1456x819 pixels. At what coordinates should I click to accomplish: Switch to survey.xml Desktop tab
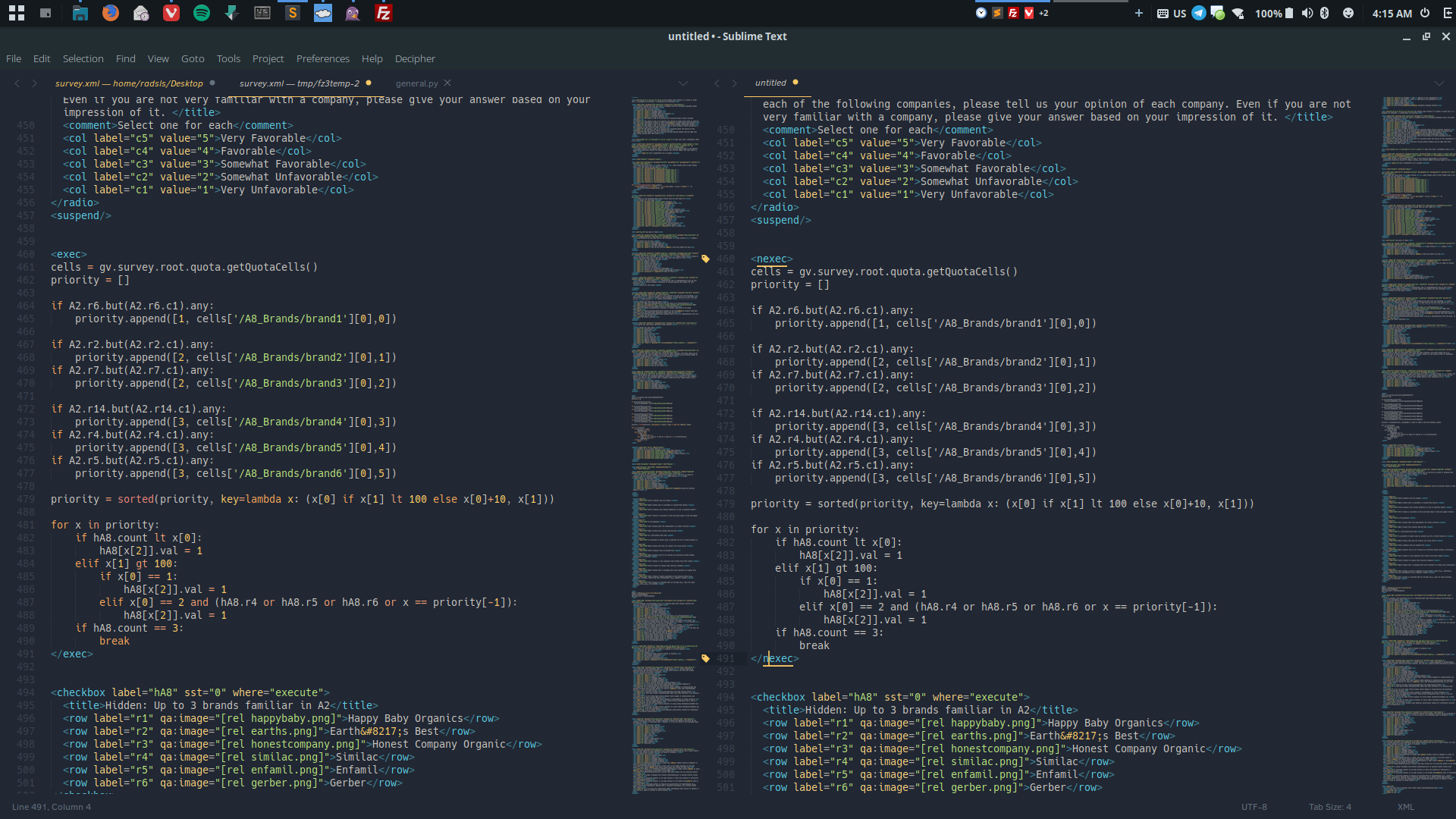click(x=129, y=83)
